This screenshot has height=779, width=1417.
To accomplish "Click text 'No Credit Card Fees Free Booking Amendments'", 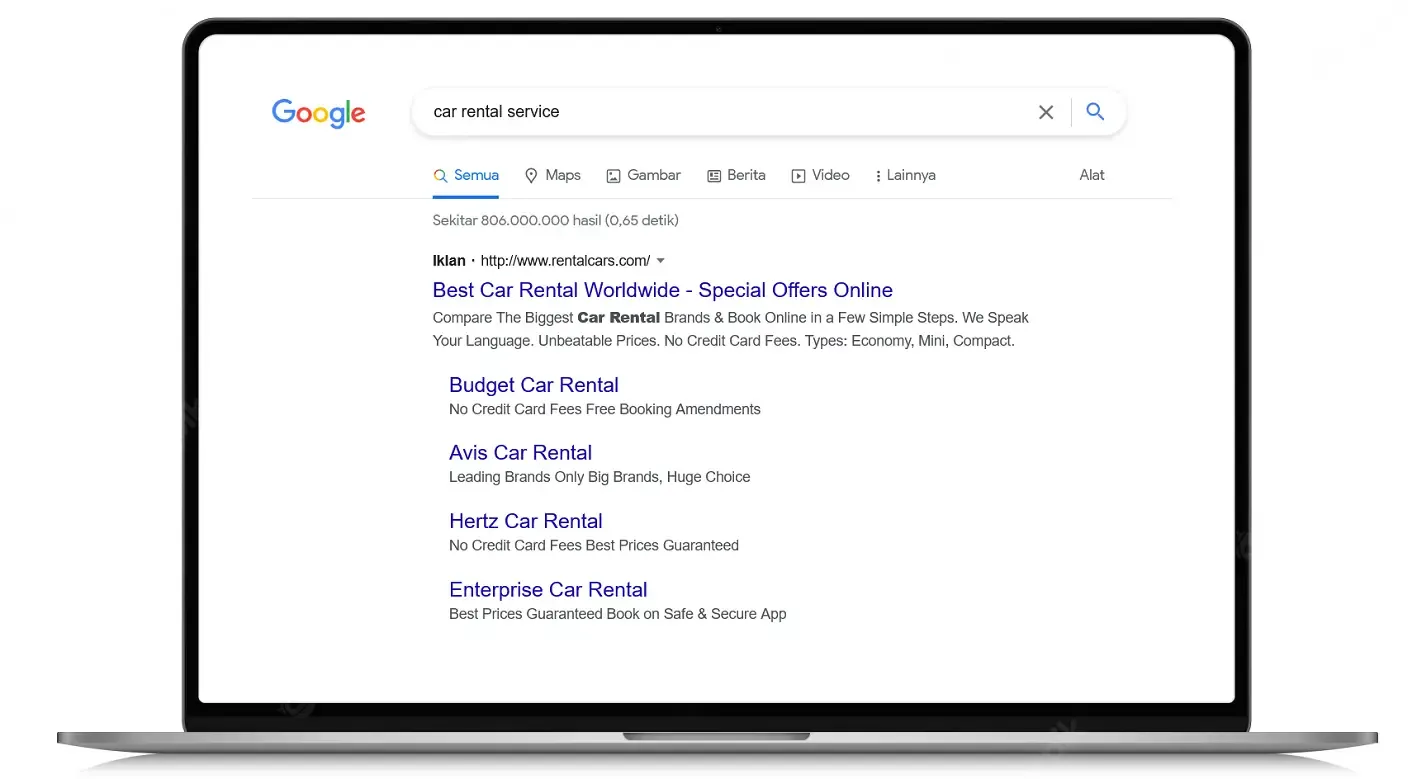I will coord(605,409).
